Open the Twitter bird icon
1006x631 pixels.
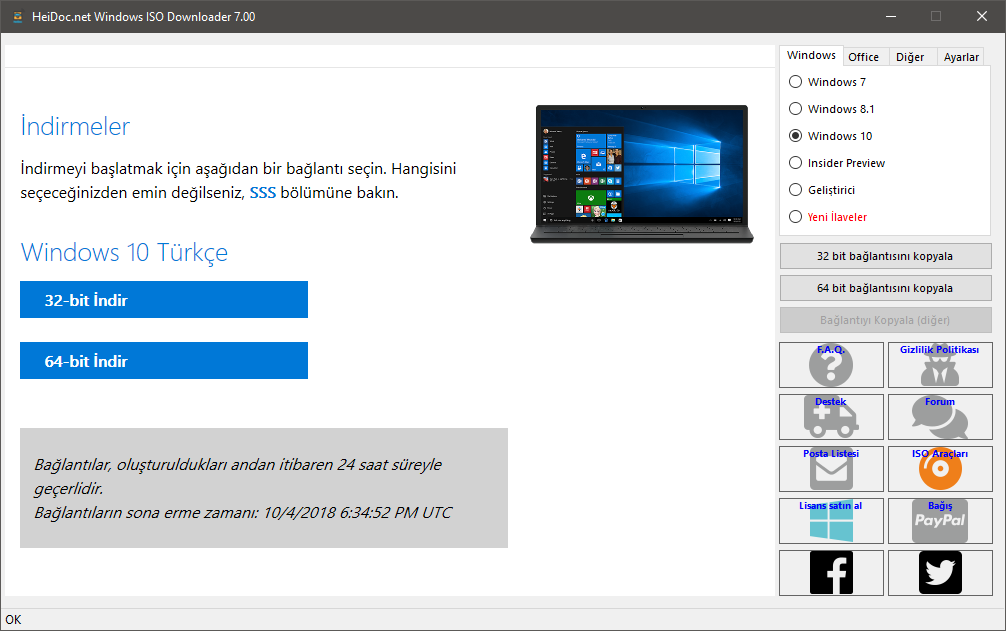(x=940, y=573)
